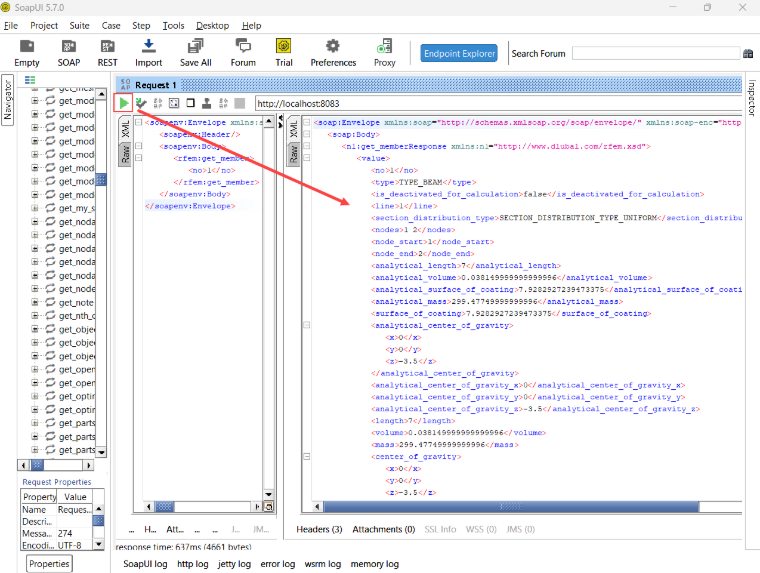Open Preferences gear
The image size is (760, 573).
coord(333,53)
